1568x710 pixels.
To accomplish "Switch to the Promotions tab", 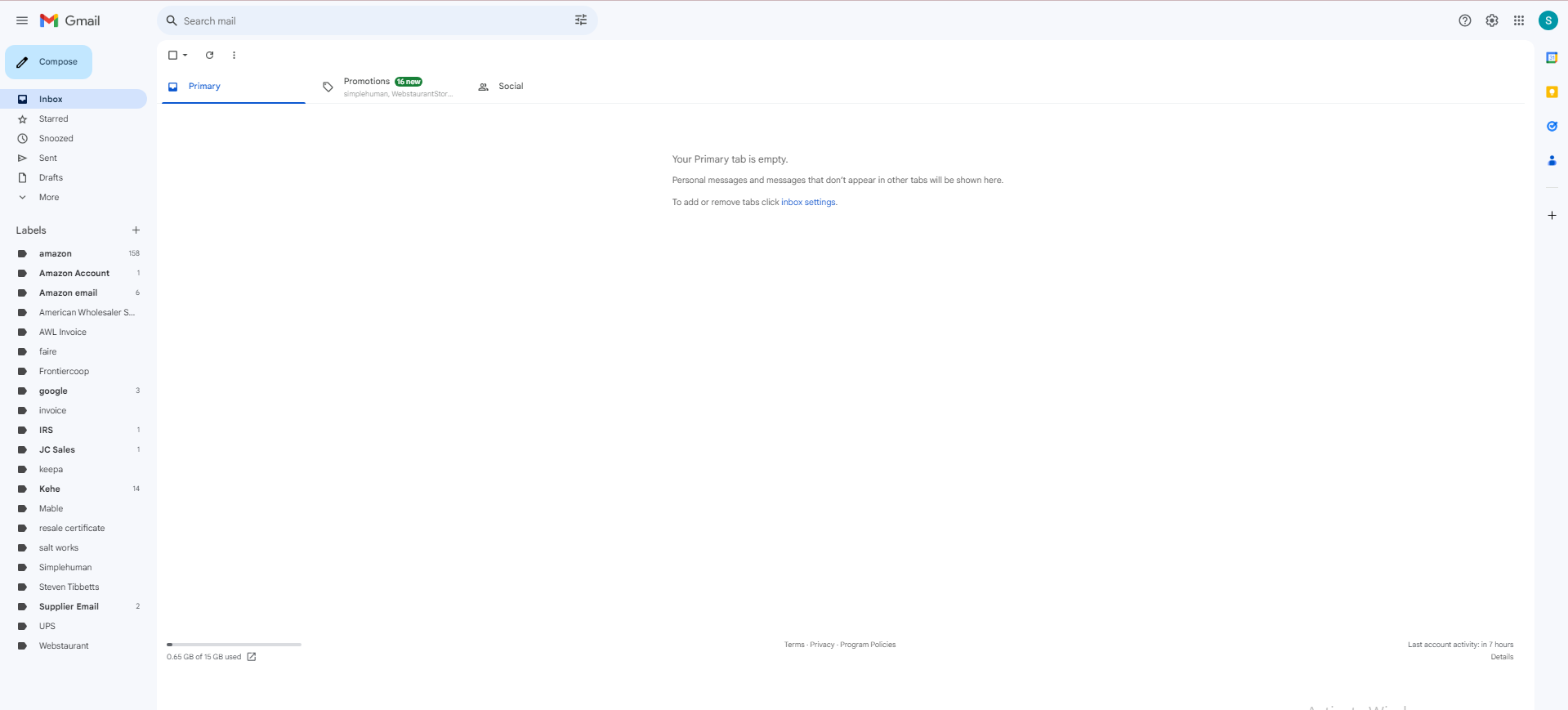I will (x=389, y=86).
